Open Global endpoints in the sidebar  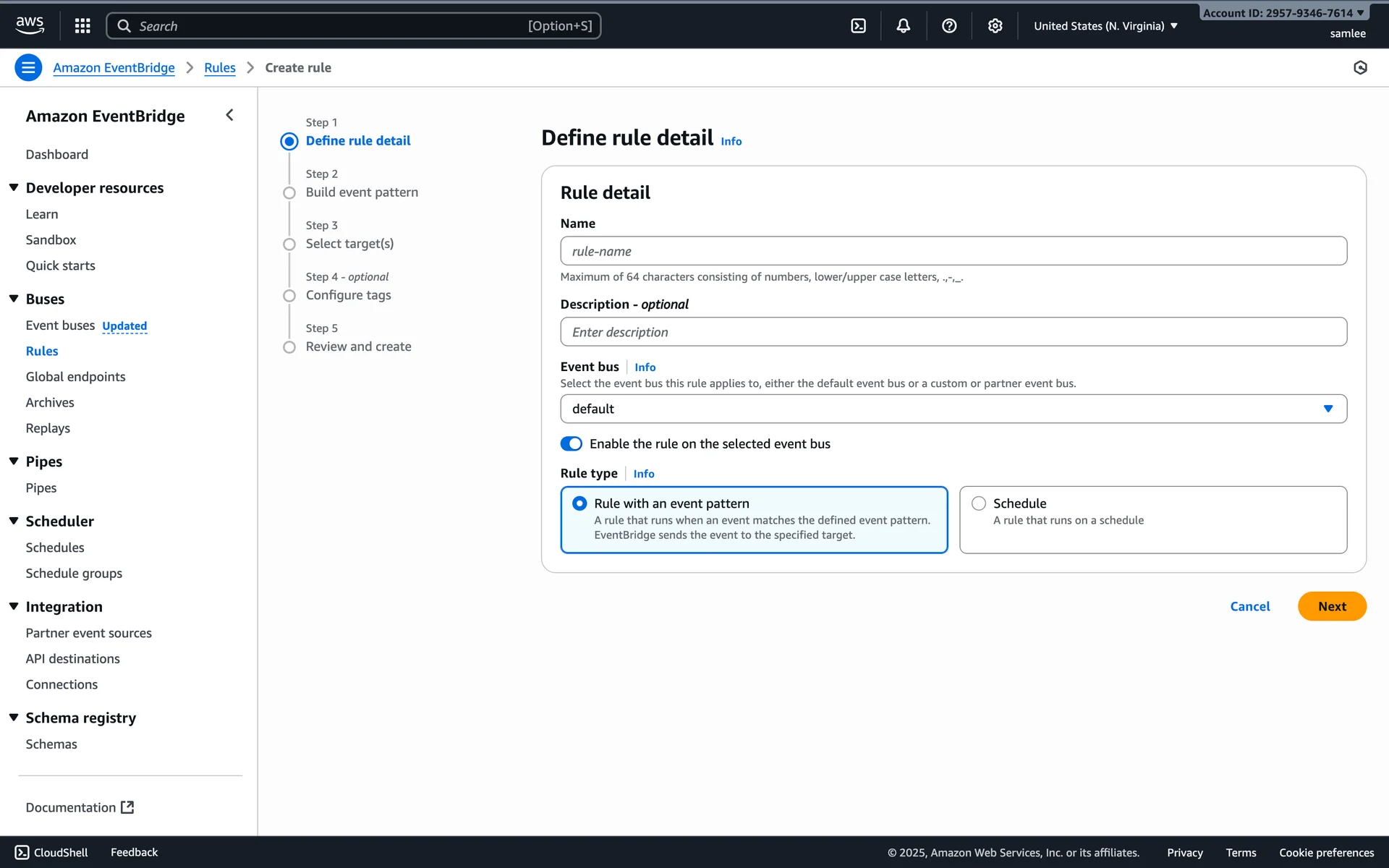click(75, 377)
